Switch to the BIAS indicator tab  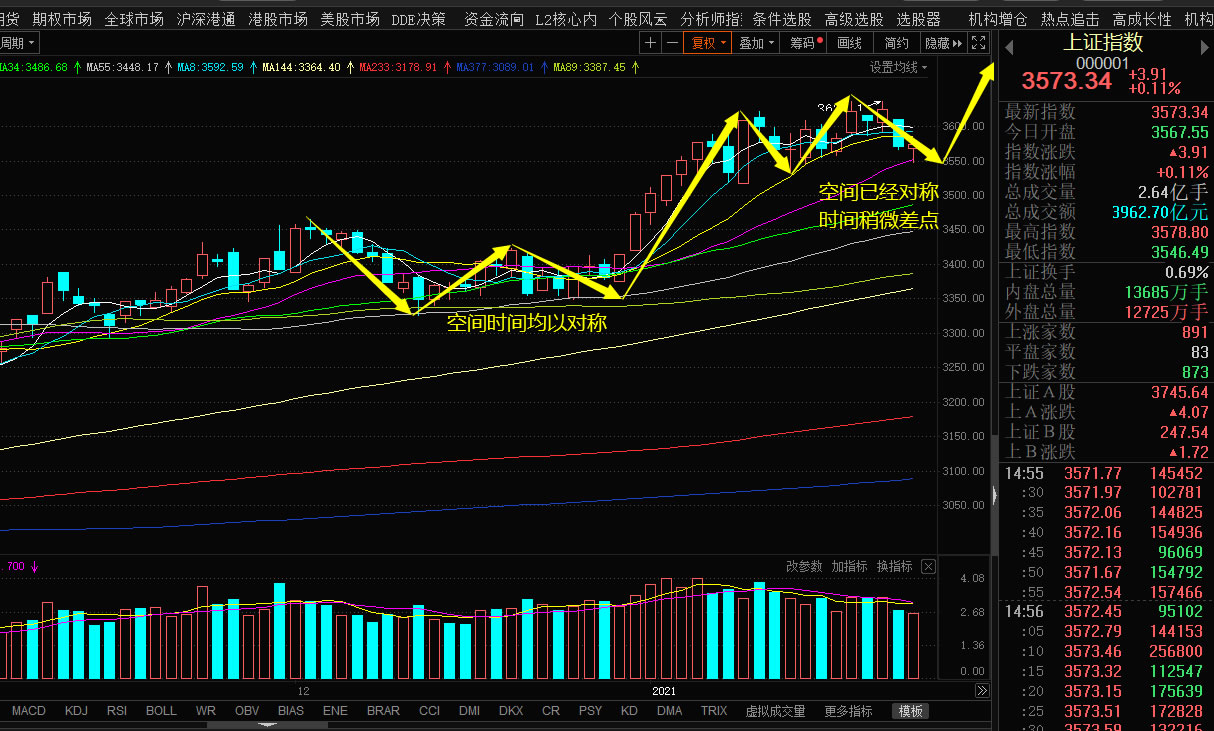(x=291, y=711)
